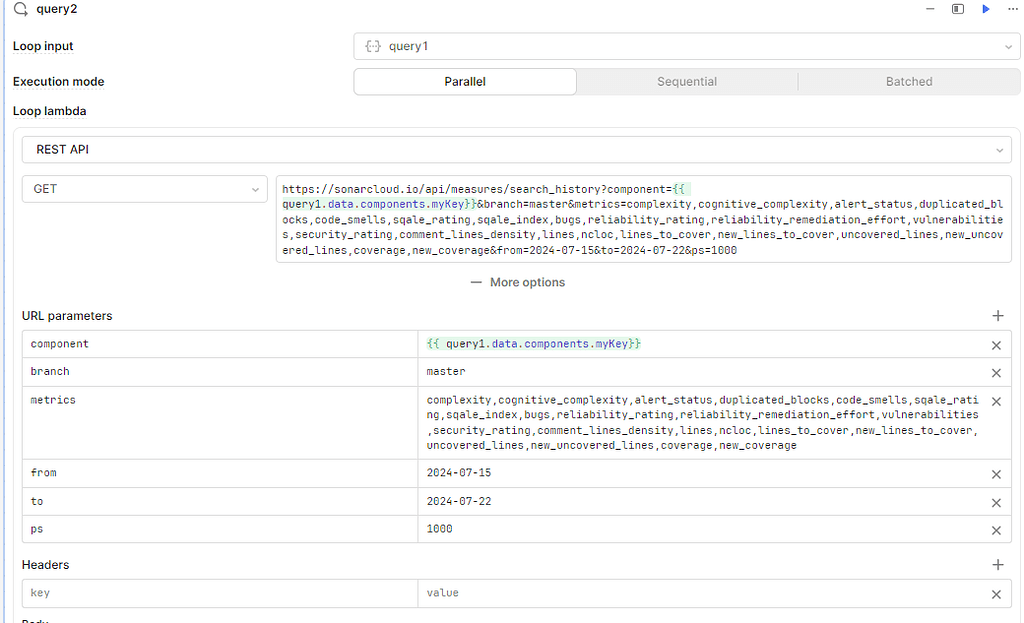Add a header using the plus icon
Viewport: 1024px width, 623px height.
(x=998, y=565)
